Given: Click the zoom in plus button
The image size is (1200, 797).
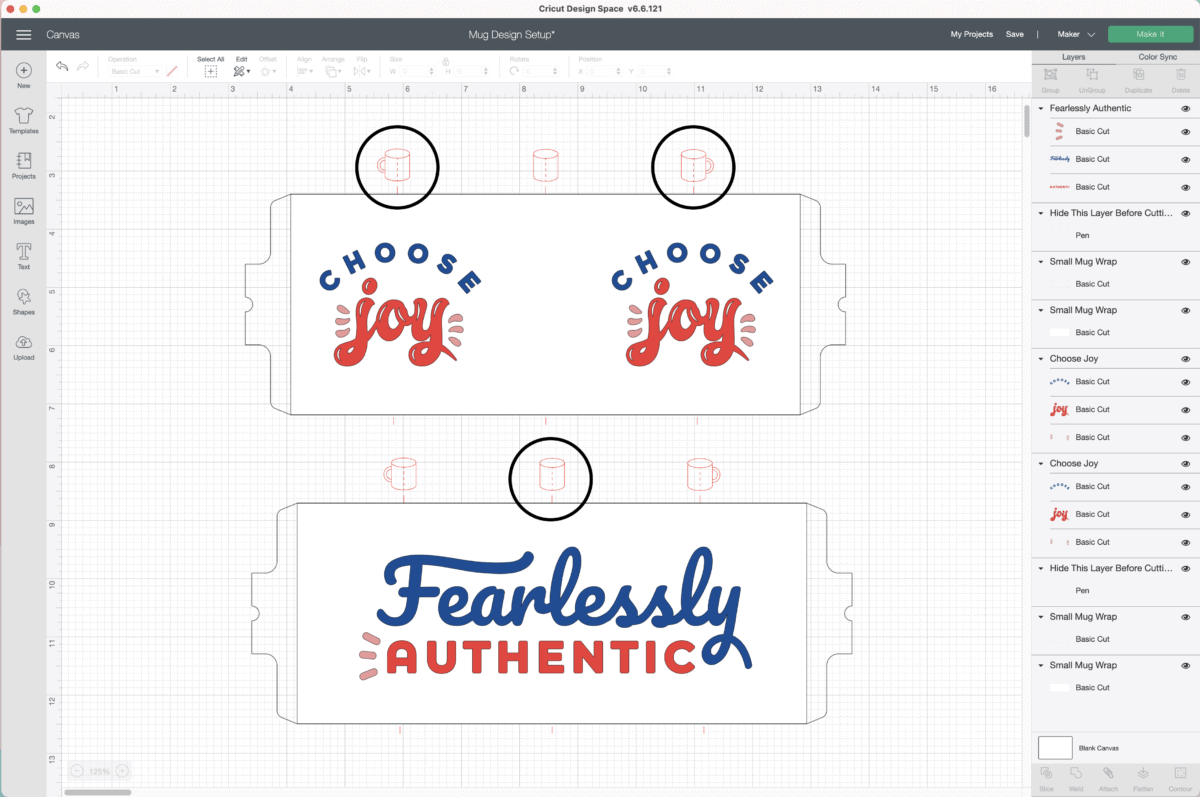Looking at the screenshot, I should point(122,771).
